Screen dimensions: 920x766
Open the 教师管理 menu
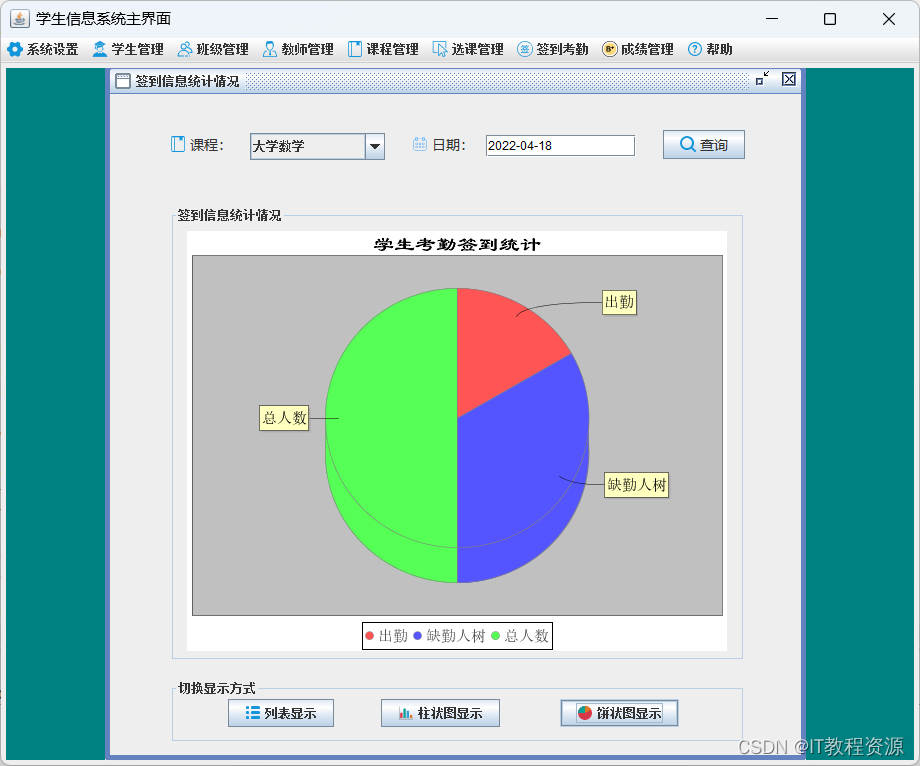coord(298,49)
